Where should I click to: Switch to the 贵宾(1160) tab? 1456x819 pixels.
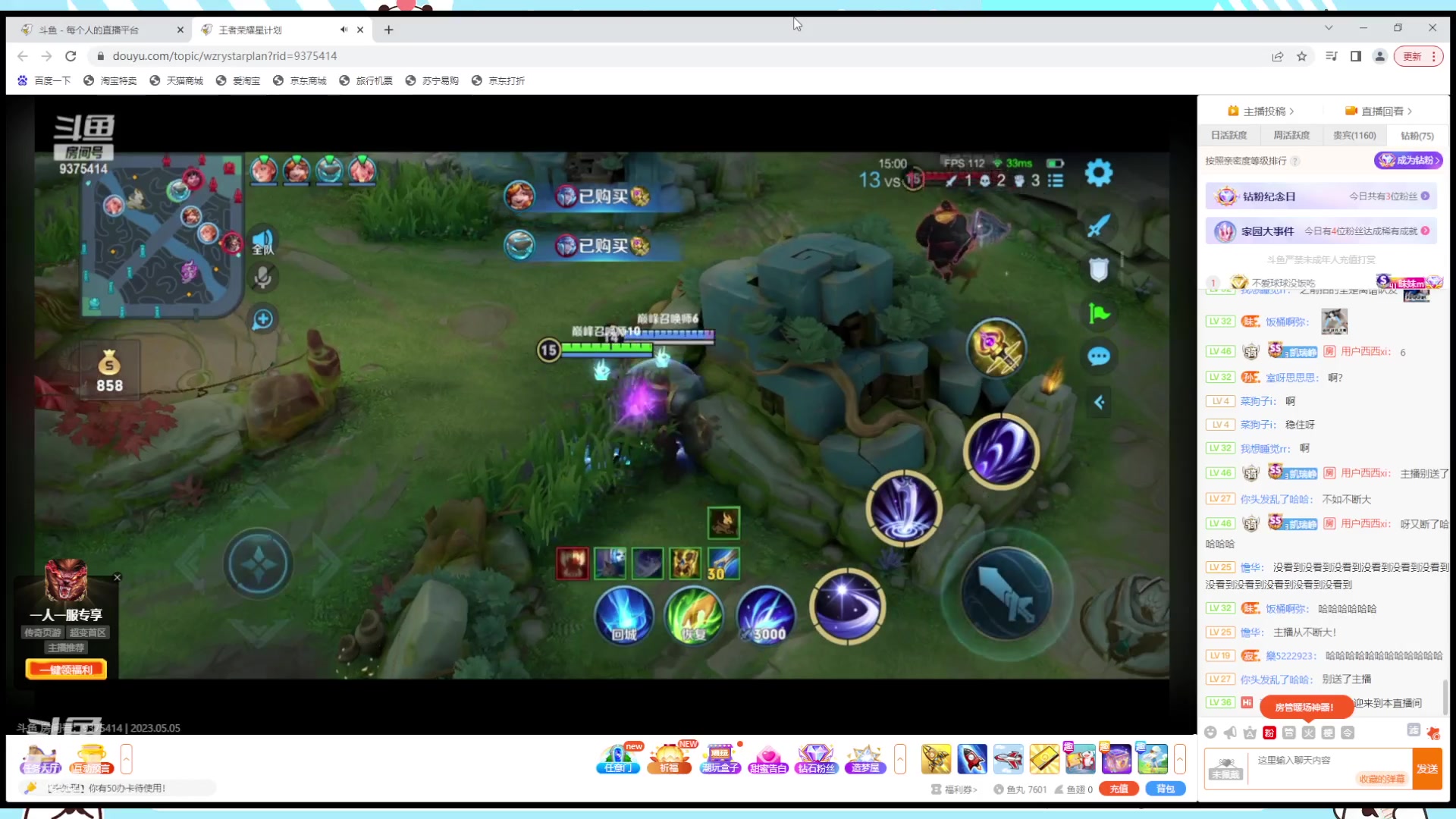point(1354,136)
